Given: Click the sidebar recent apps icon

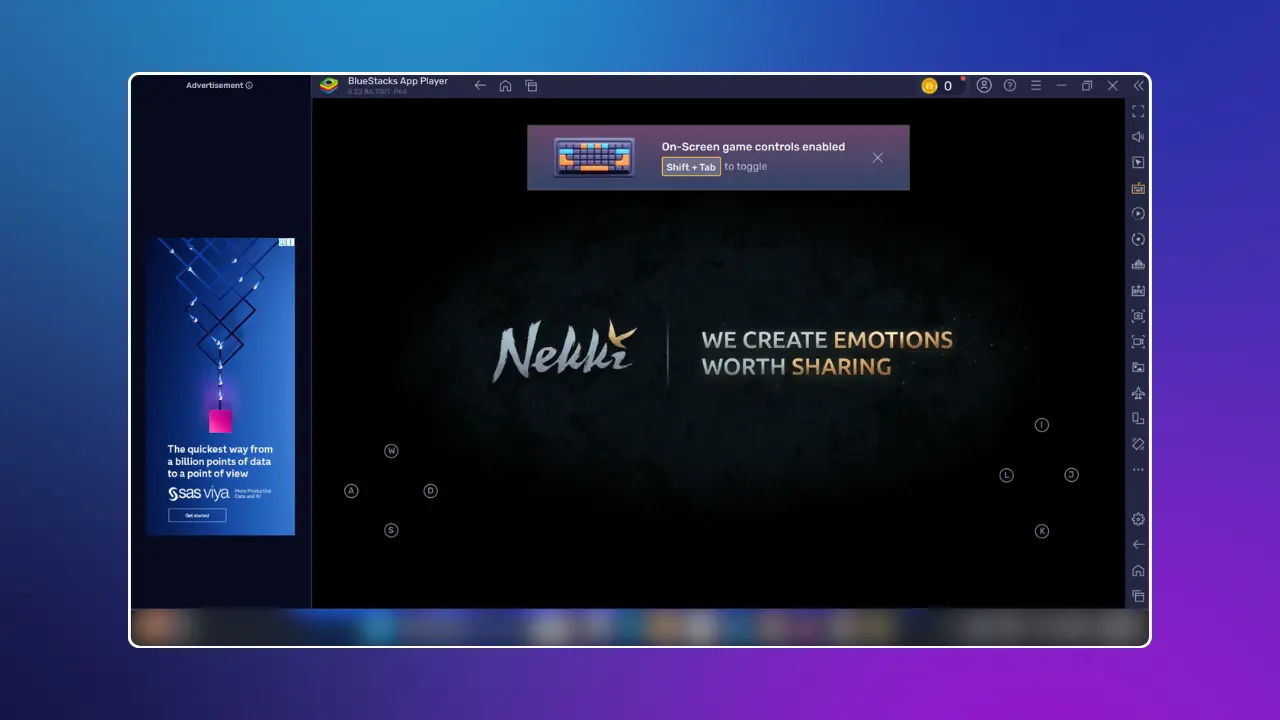Looking at the screenshot, I should coord(1138,596).
